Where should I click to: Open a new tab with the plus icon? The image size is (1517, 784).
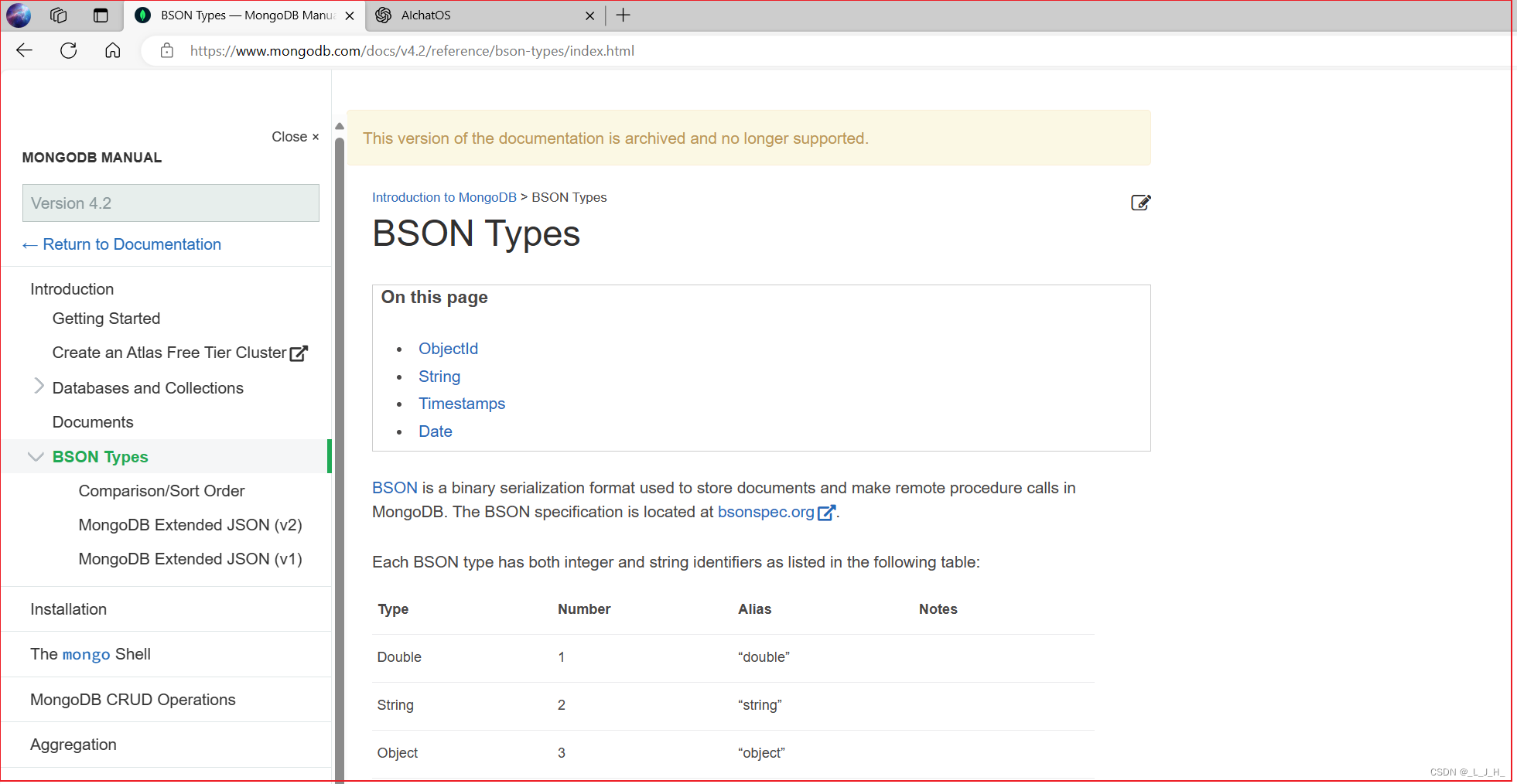[624, 15]
